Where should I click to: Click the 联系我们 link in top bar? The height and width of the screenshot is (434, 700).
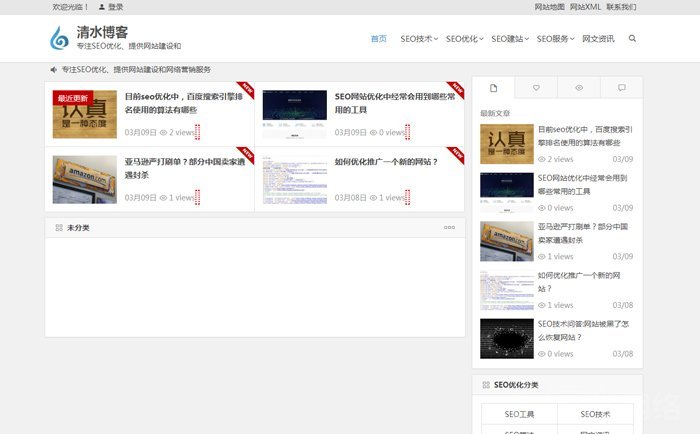(621, 7)
